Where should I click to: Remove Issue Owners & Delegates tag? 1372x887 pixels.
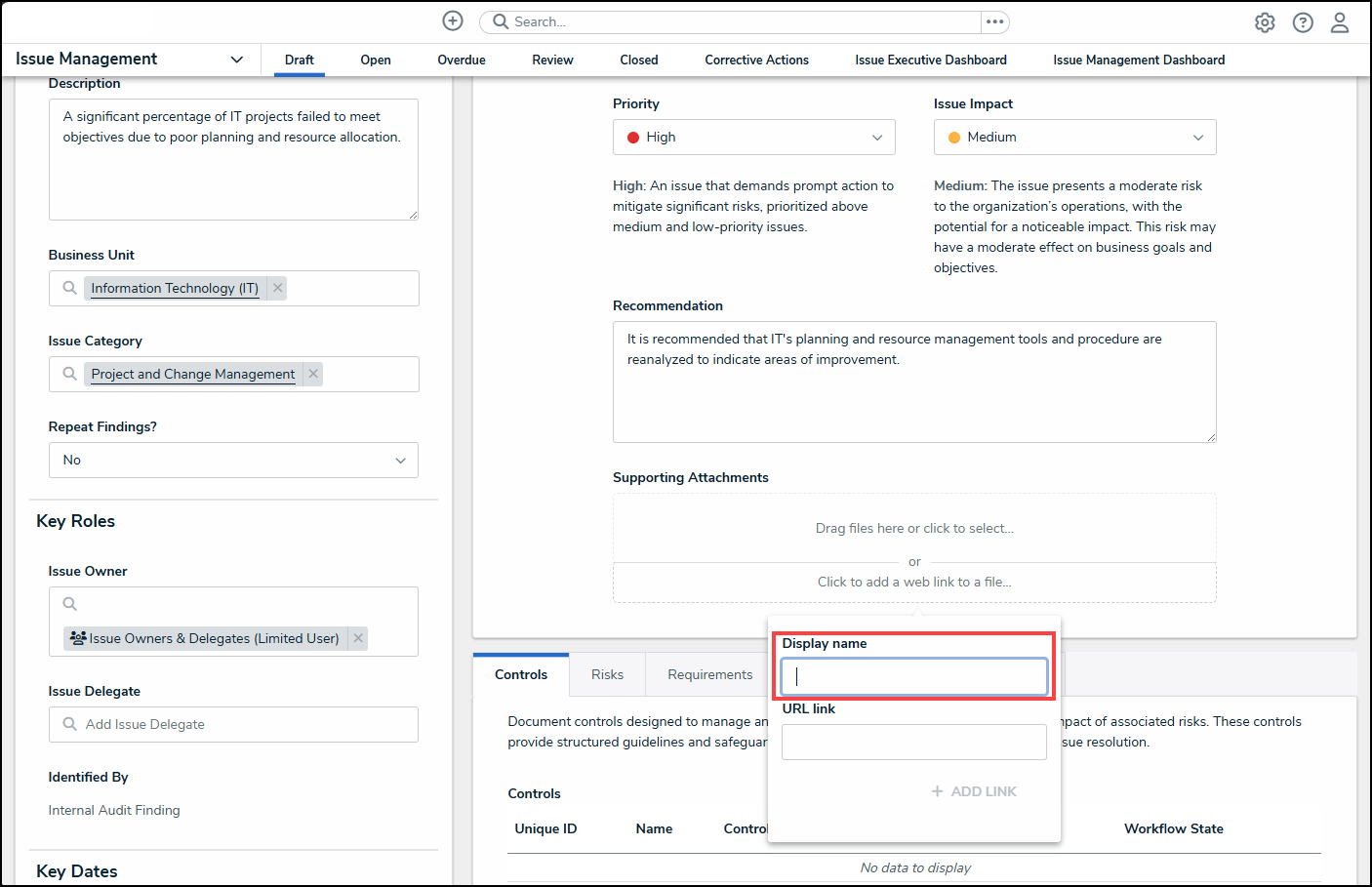358,638
